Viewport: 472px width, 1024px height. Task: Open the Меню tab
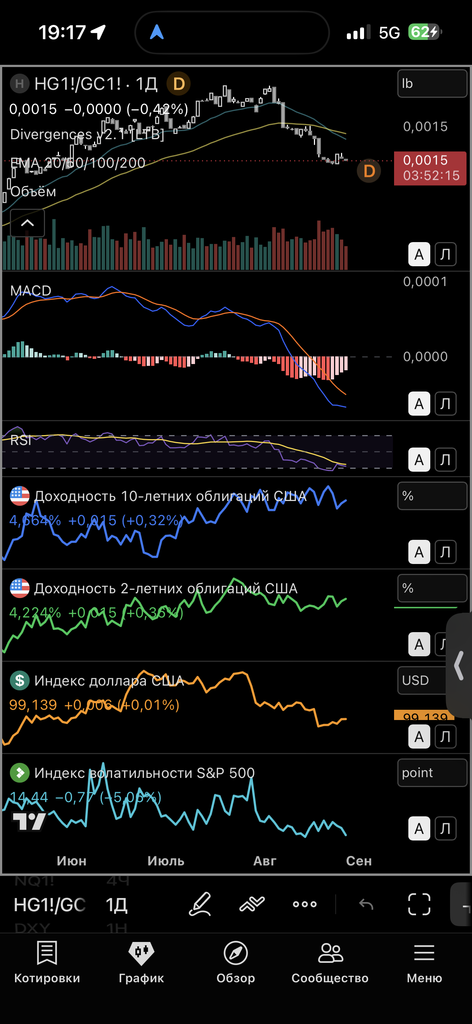tap(424, 964)
